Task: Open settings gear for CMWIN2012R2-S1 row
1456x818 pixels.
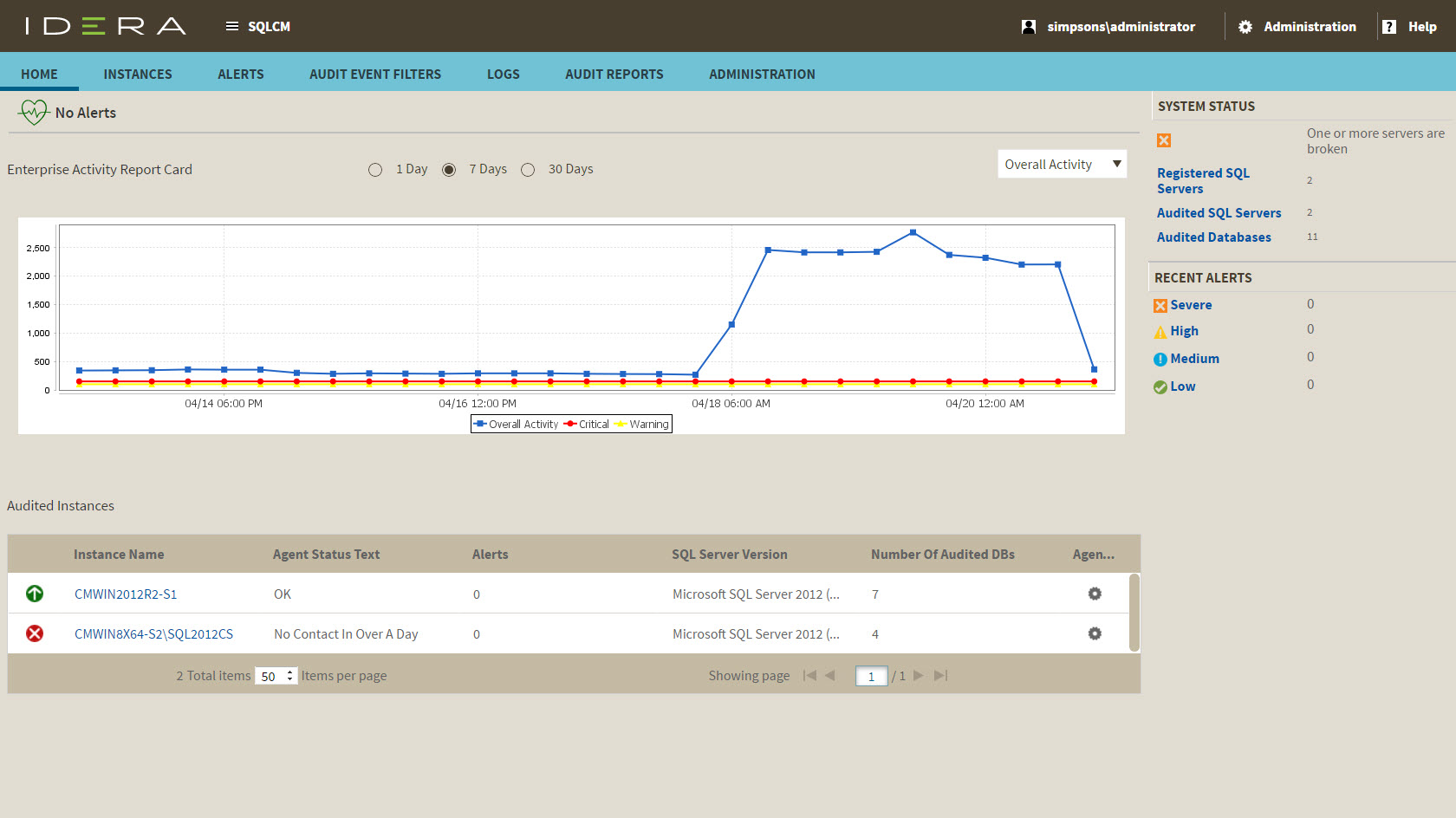Action: (1095, 594)
